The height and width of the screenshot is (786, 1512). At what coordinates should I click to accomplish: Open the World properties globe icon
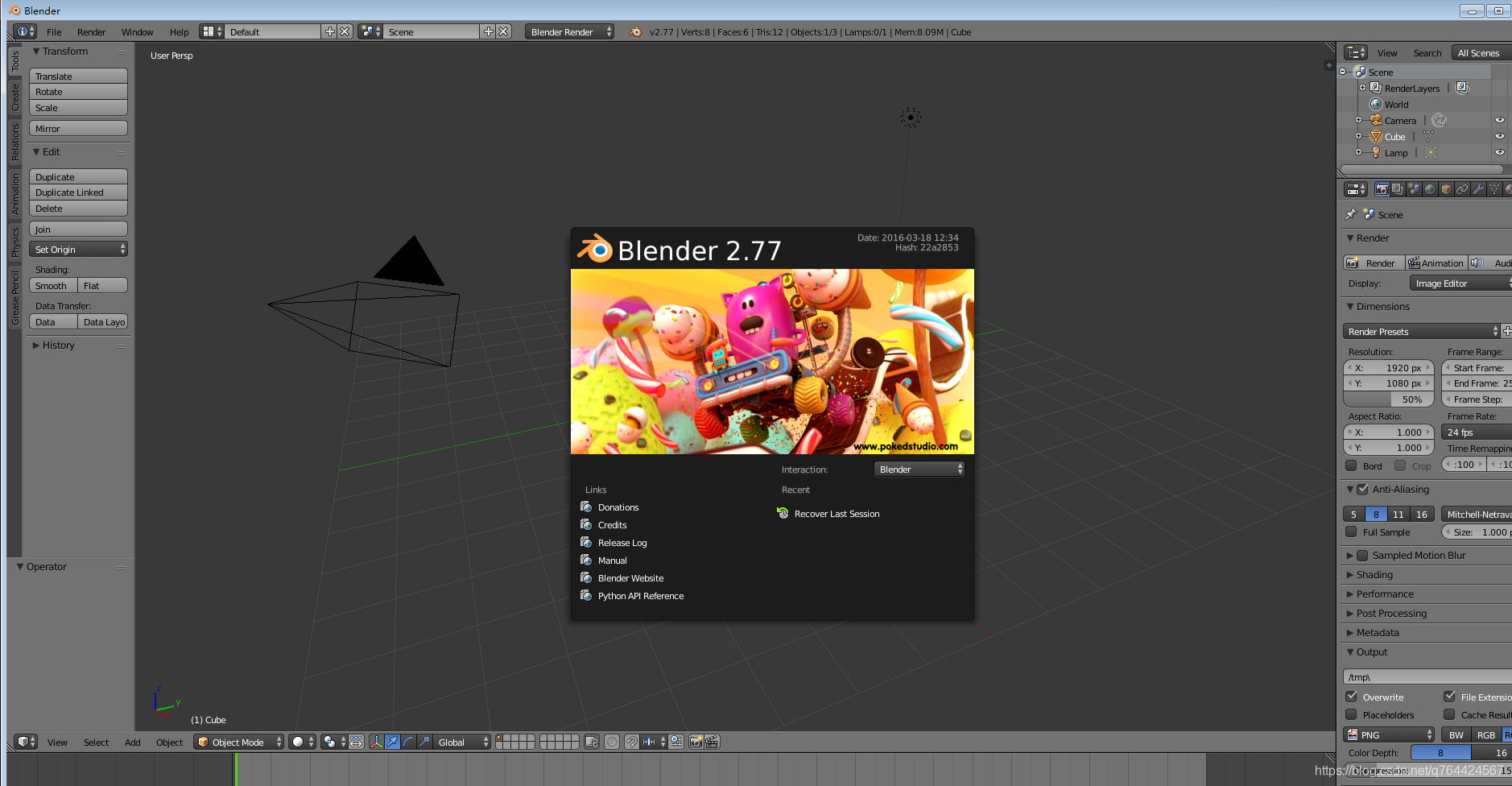pyautogui.click(x=1430, y=189)
